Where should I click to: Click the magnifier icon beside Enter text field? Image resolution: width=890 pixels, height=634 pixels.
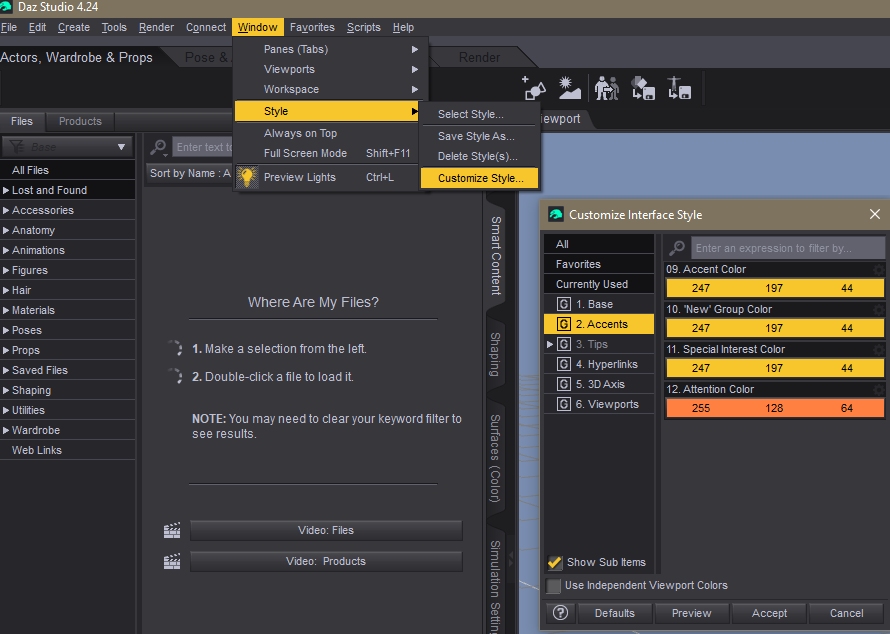tap(158, 147)
